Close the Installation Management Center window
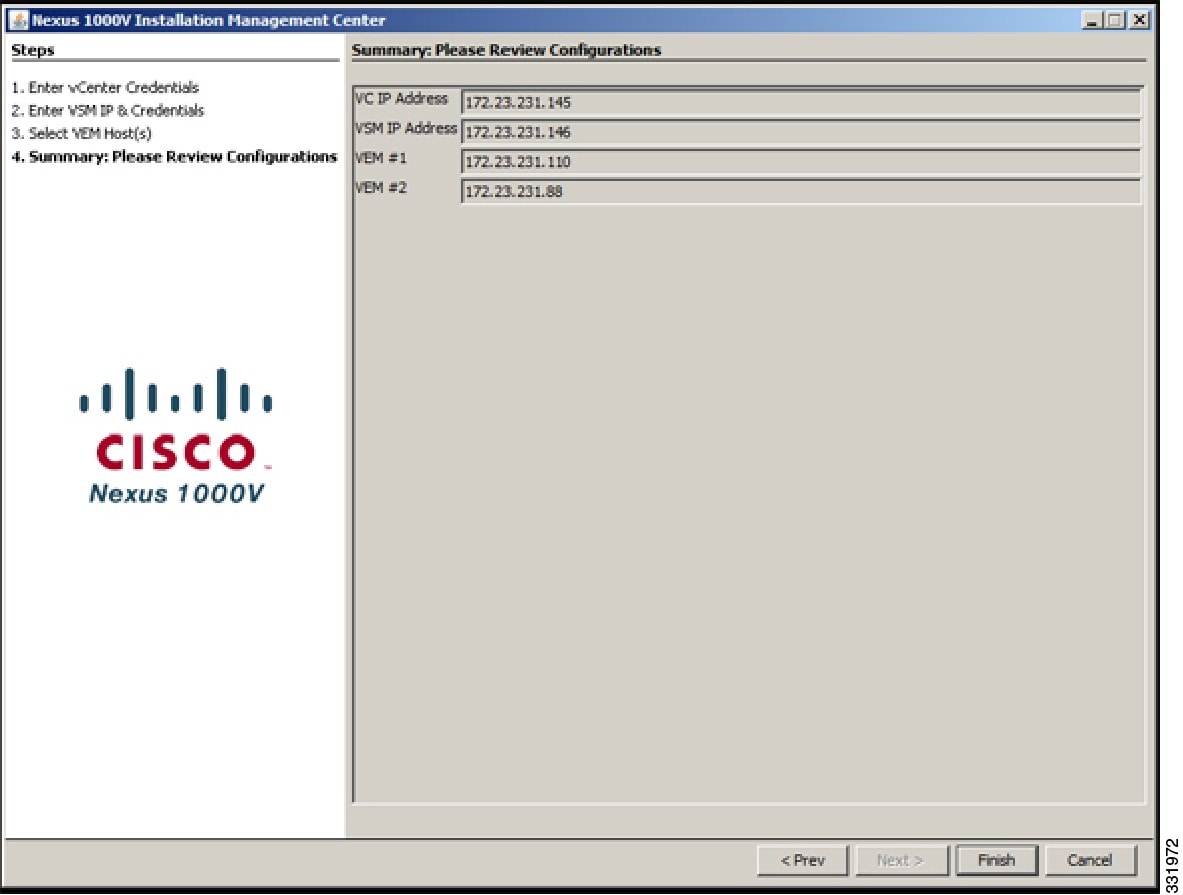Viewport: 1183px width, 895px height. coord(1140,20)
